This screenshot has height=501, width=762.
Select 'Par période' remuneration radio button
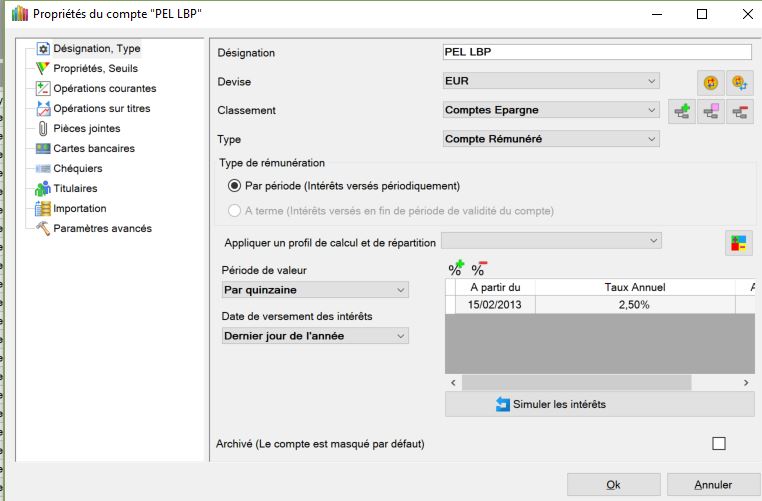click(235, 185)
